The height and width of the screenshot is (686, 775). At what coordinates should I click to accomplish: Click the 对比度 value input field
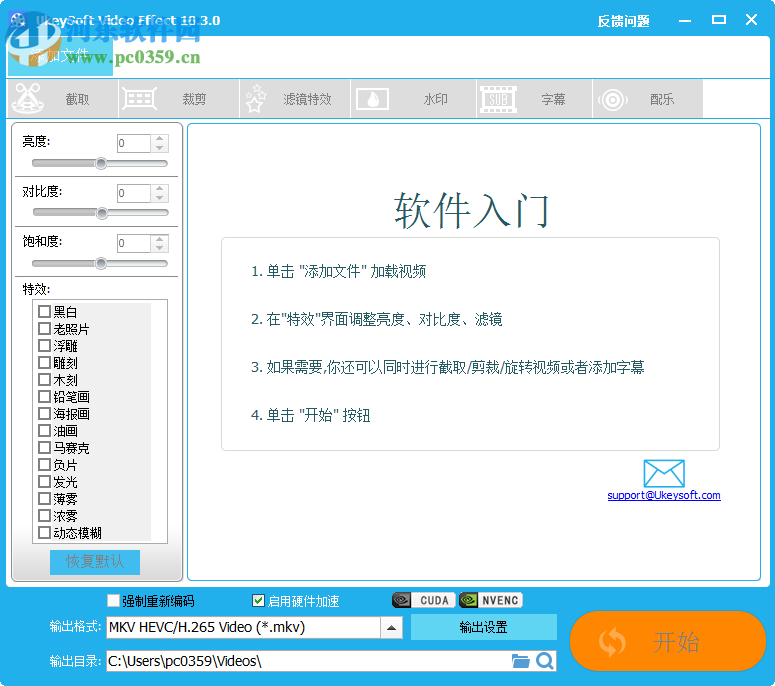pos(134,193)
